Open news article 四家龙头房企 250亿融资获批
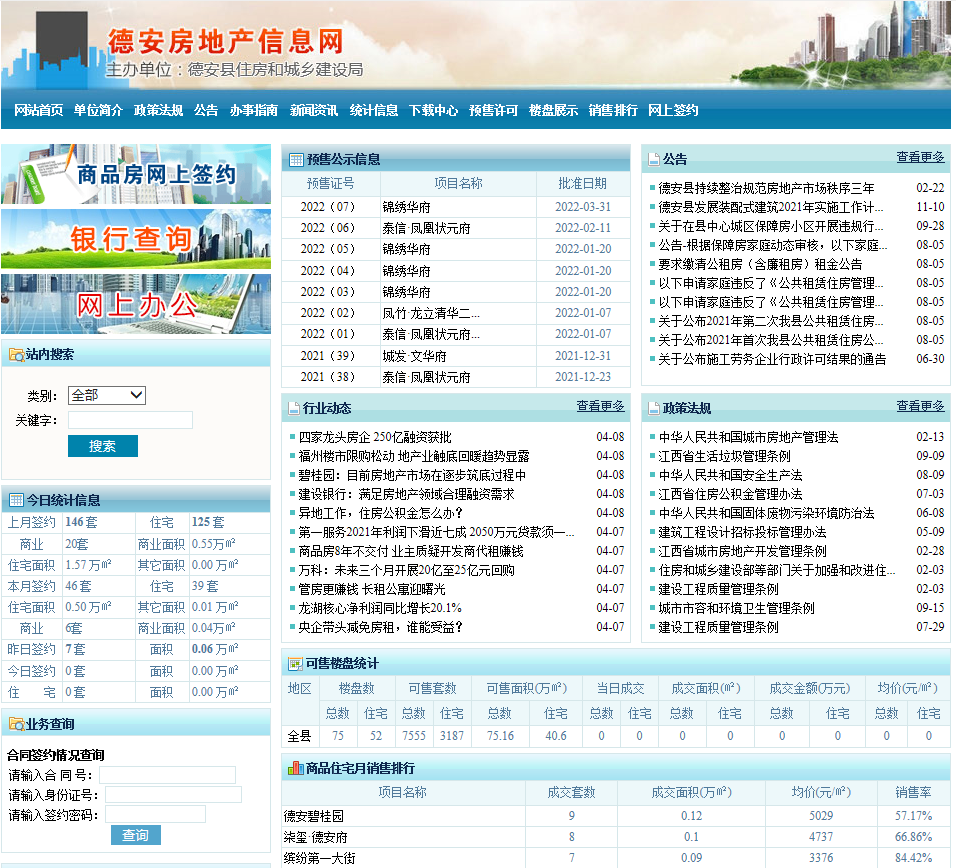The image size is (956, 868). click(x=375, y=437)
